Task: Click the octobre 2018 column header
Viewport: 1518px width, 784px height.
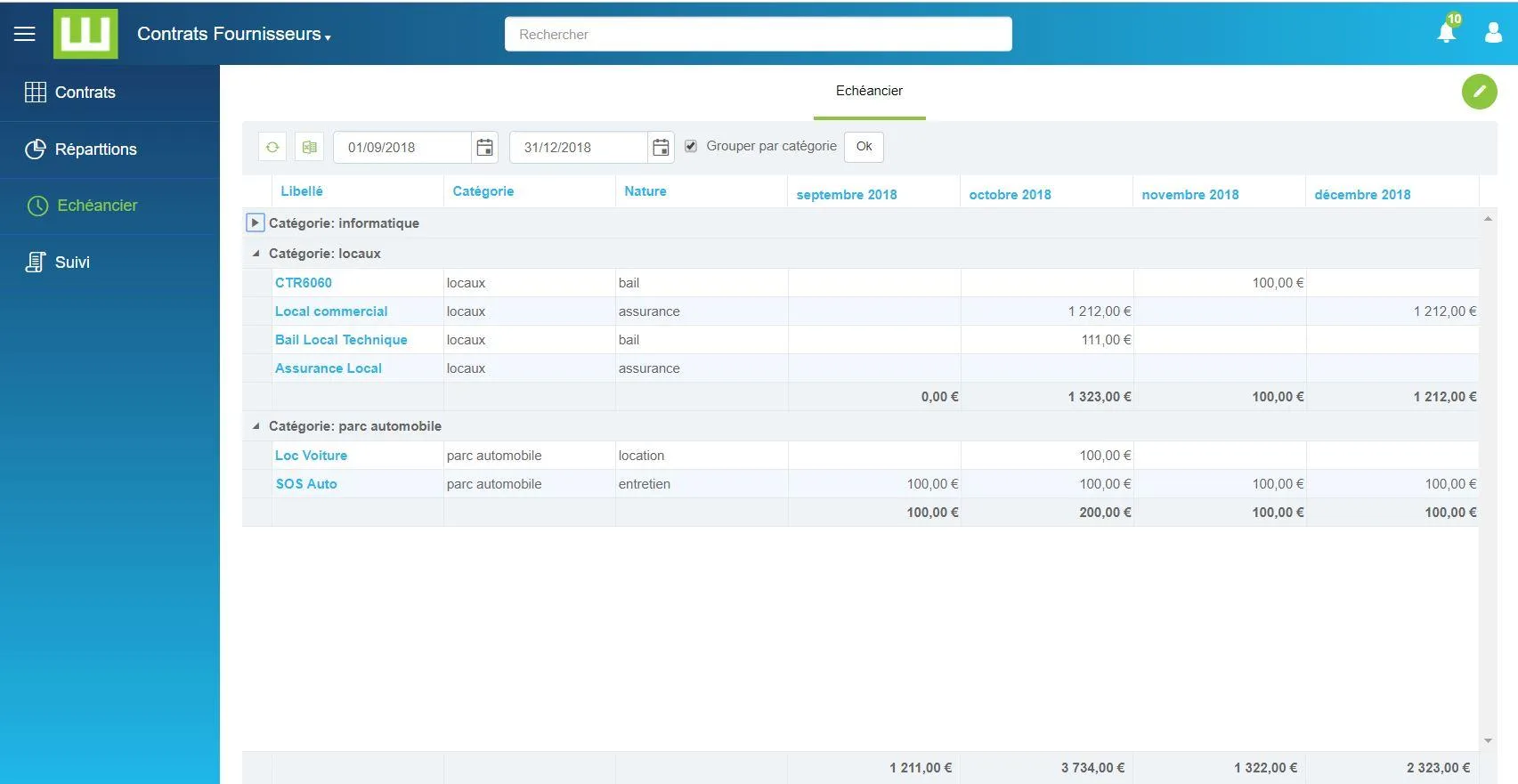Action: point(1011,195)
